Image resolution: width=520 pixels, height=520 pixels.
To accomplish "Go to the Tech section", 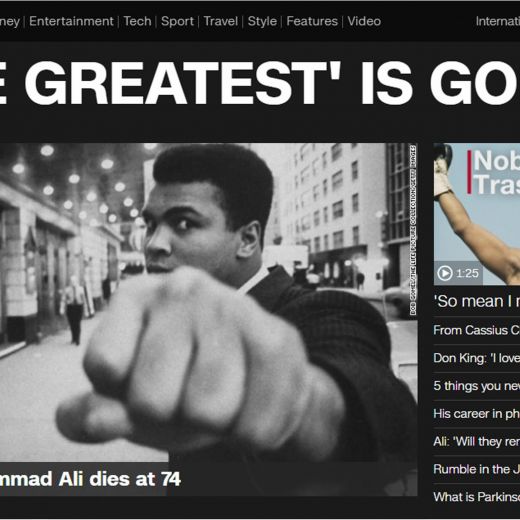I will pyautogui.click(x=137, y=21).
